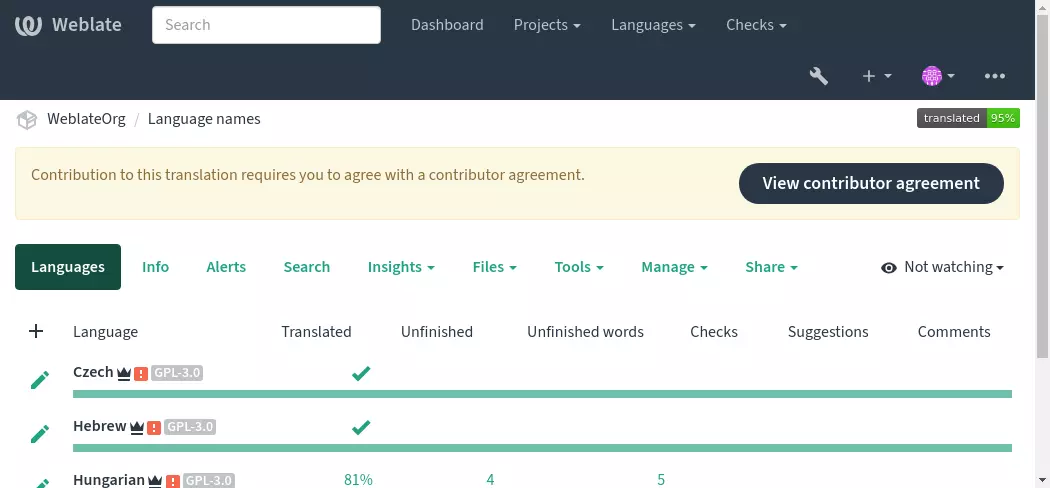The image size is (1050, 488).
Task: Expand the Checks menu
Action: coord(756,25)
